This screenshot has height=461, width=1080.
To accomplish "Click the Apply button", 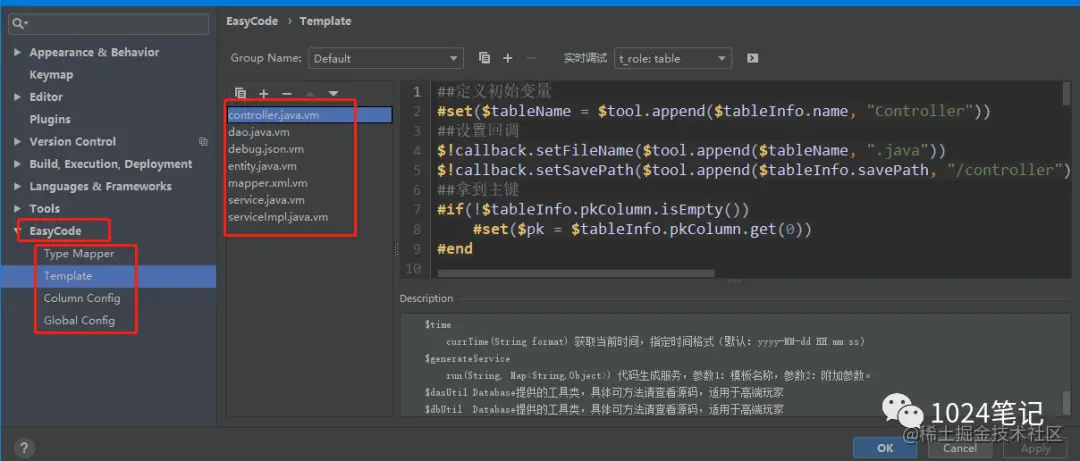I will 1035,447.
